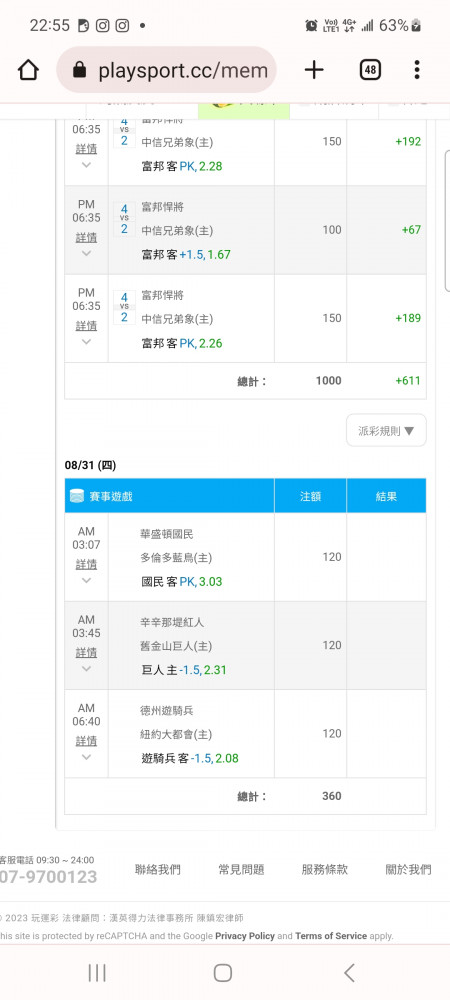The image size is (450, 1000).
Task: Open 詳情 link for AM 03:07 game
Action: tap(86, 564)
